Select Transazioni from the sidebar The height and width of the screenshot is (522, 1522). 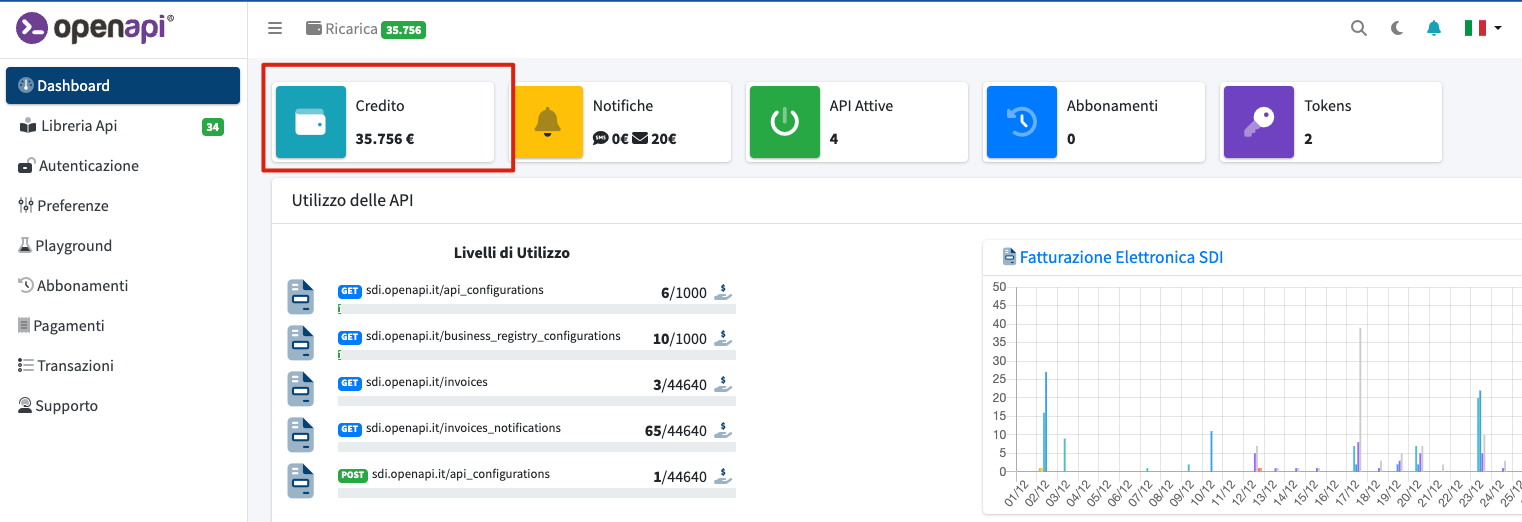[x=75, y=366]
